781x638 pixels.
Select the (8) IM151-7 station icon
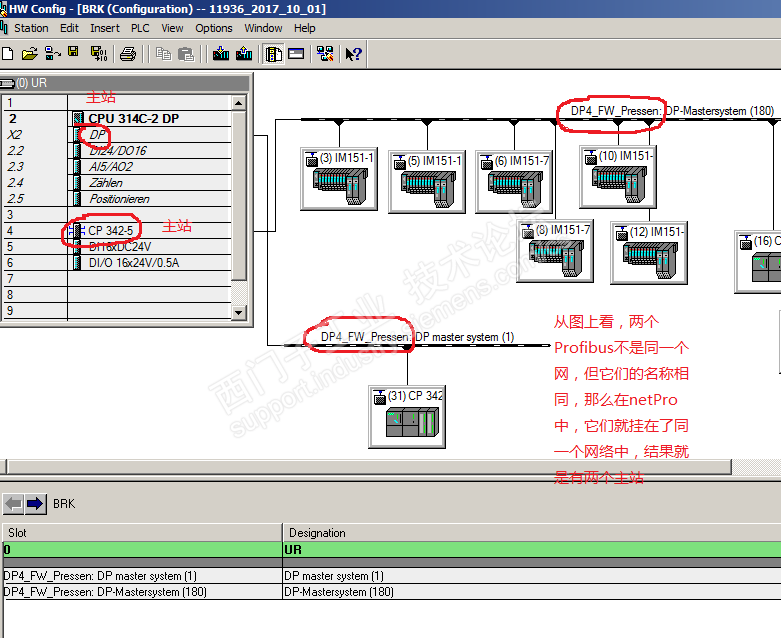tap(555, 251)
